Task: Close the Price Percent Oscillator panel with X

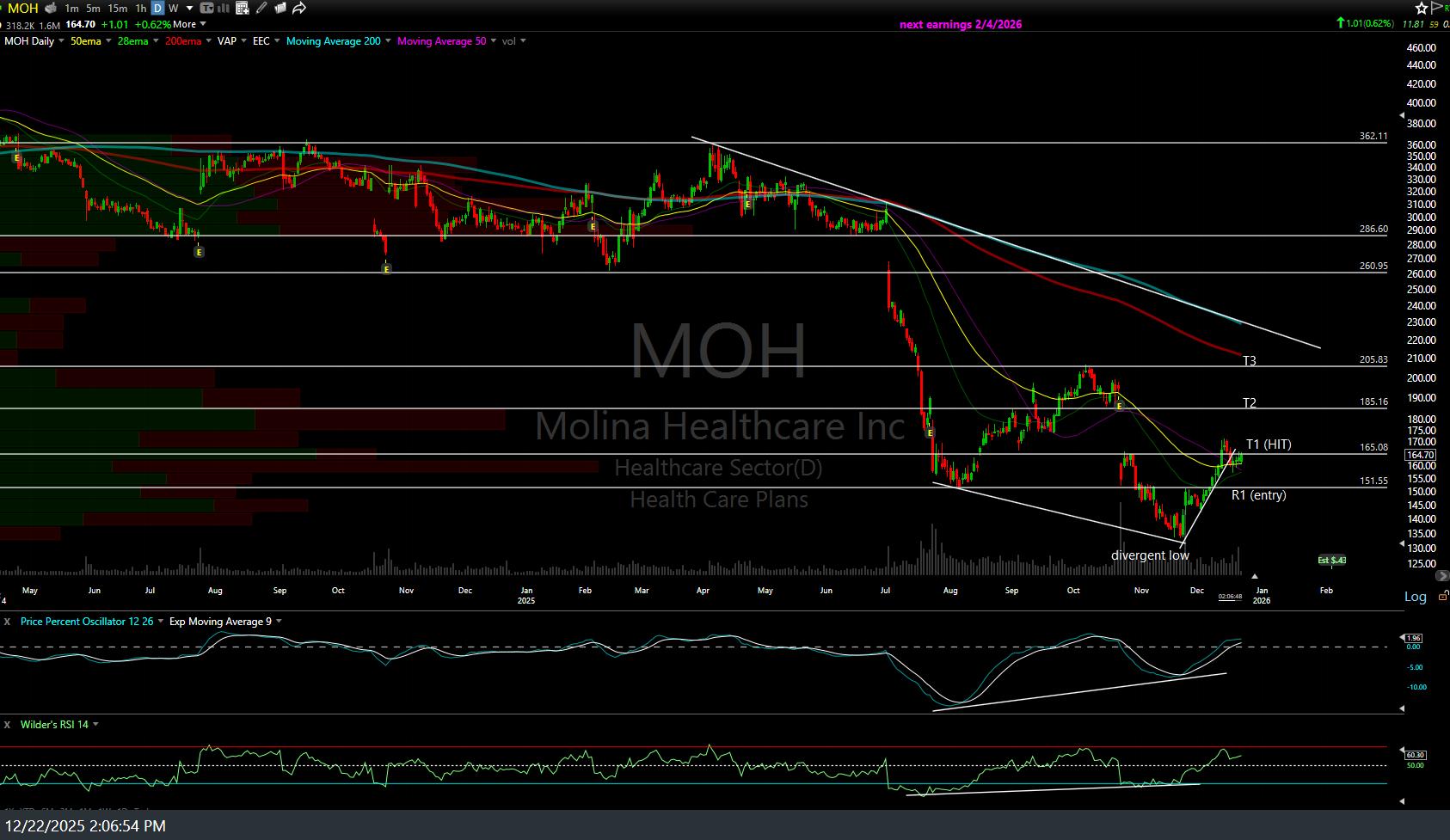Action: tap(7, 621)
